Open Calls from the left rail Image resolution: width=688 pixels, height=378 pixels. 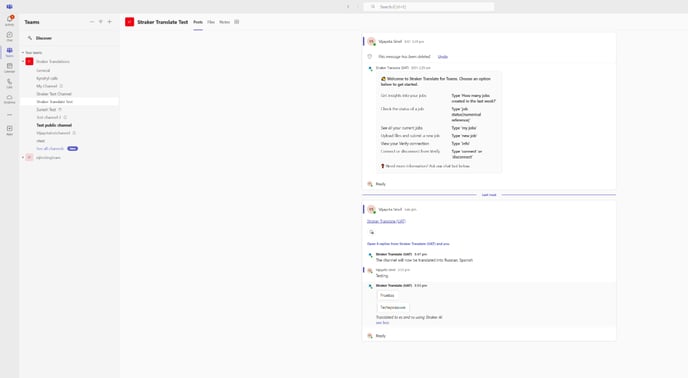tap(9, 83)
